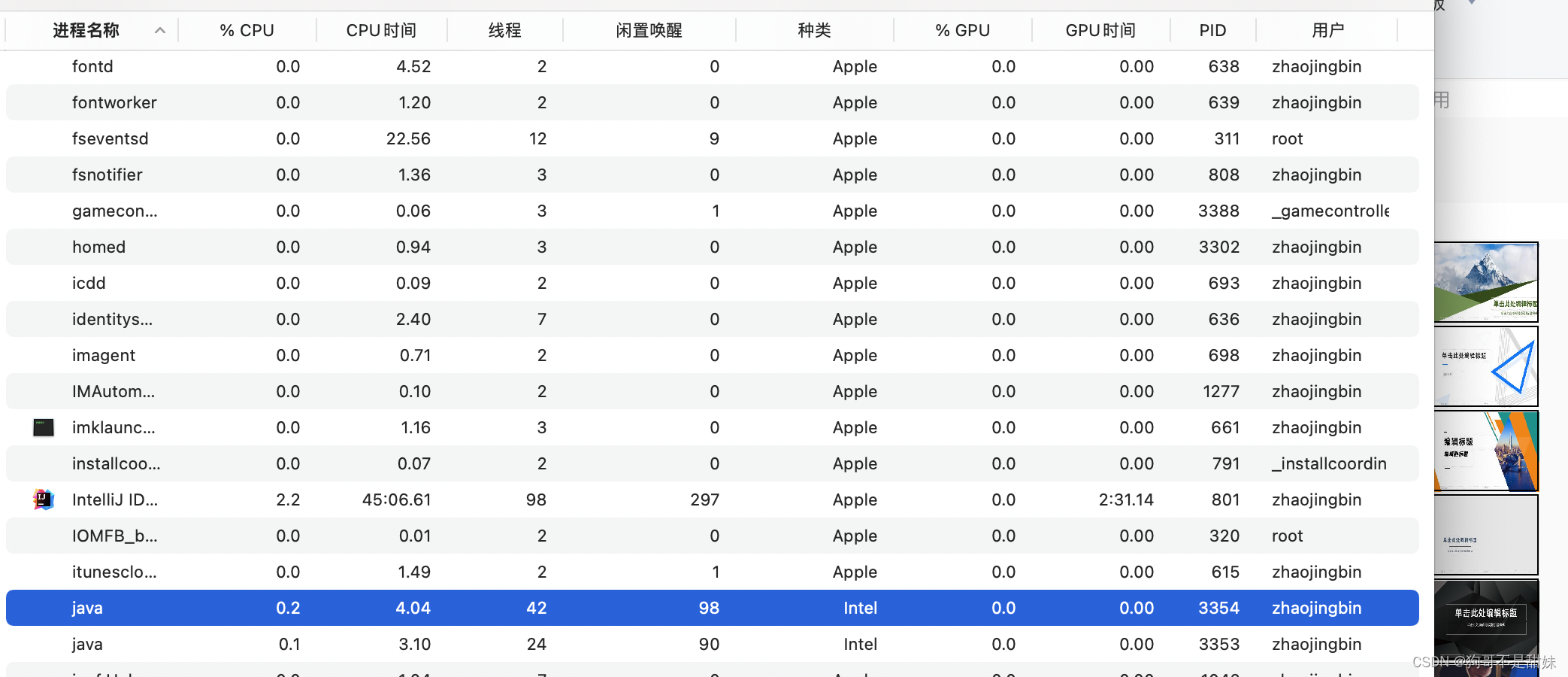The height and width of the screenshot is (677, 1568).
Task: Select the identitys... process row
Action: [713, 319]
